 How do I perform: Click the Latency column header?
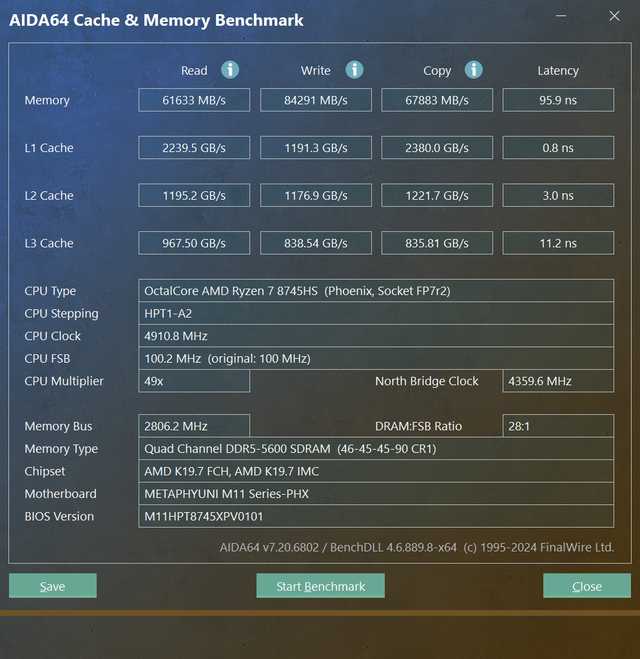(x=558, y=71)
